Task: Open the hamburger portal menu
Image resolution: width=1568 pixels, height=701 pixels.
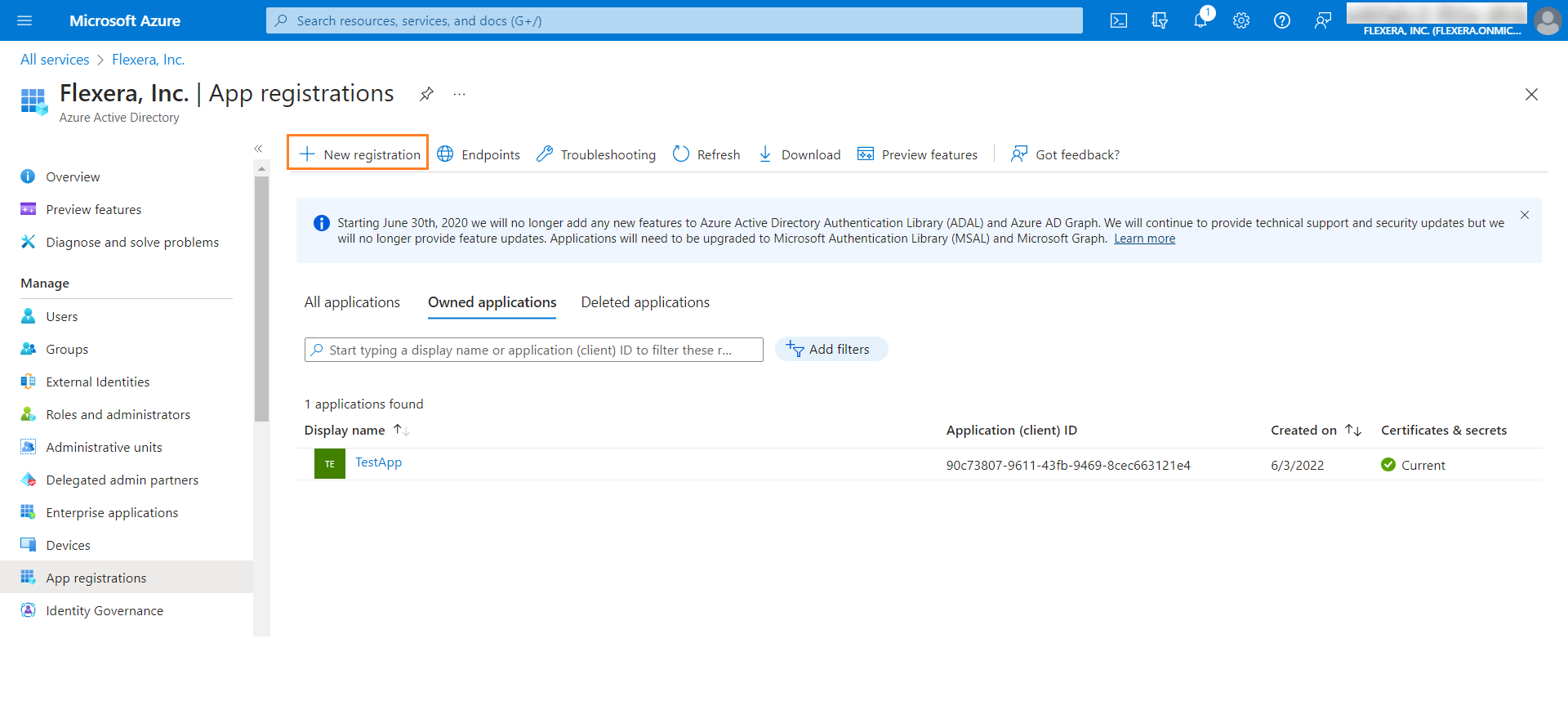Action: click(24, 20)
